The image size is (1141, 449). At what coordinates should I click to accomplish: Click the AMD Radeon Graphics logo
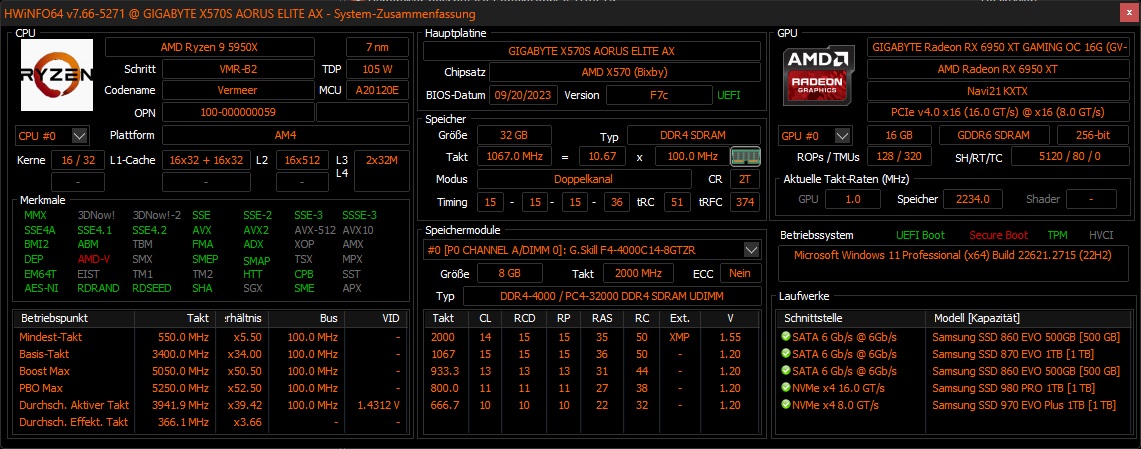(x=817, y=75)
